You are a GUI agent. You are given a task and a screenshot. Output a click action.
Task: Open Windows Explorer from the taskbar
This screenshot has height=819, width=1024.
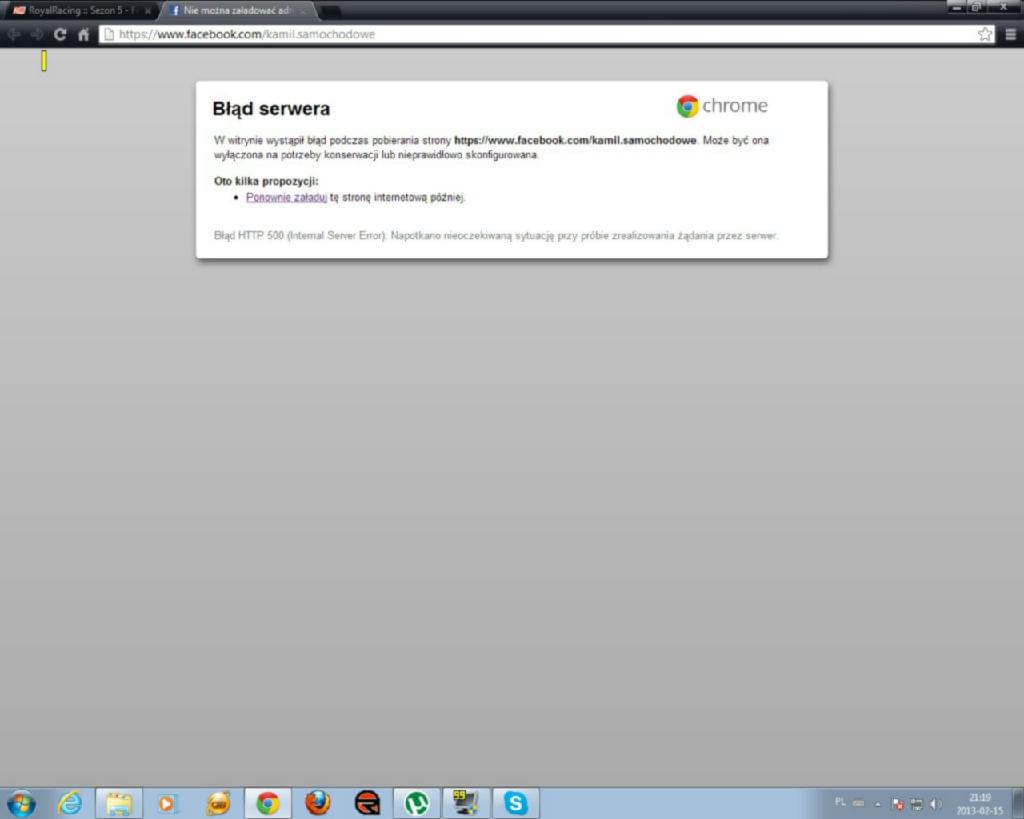(119, 803)
